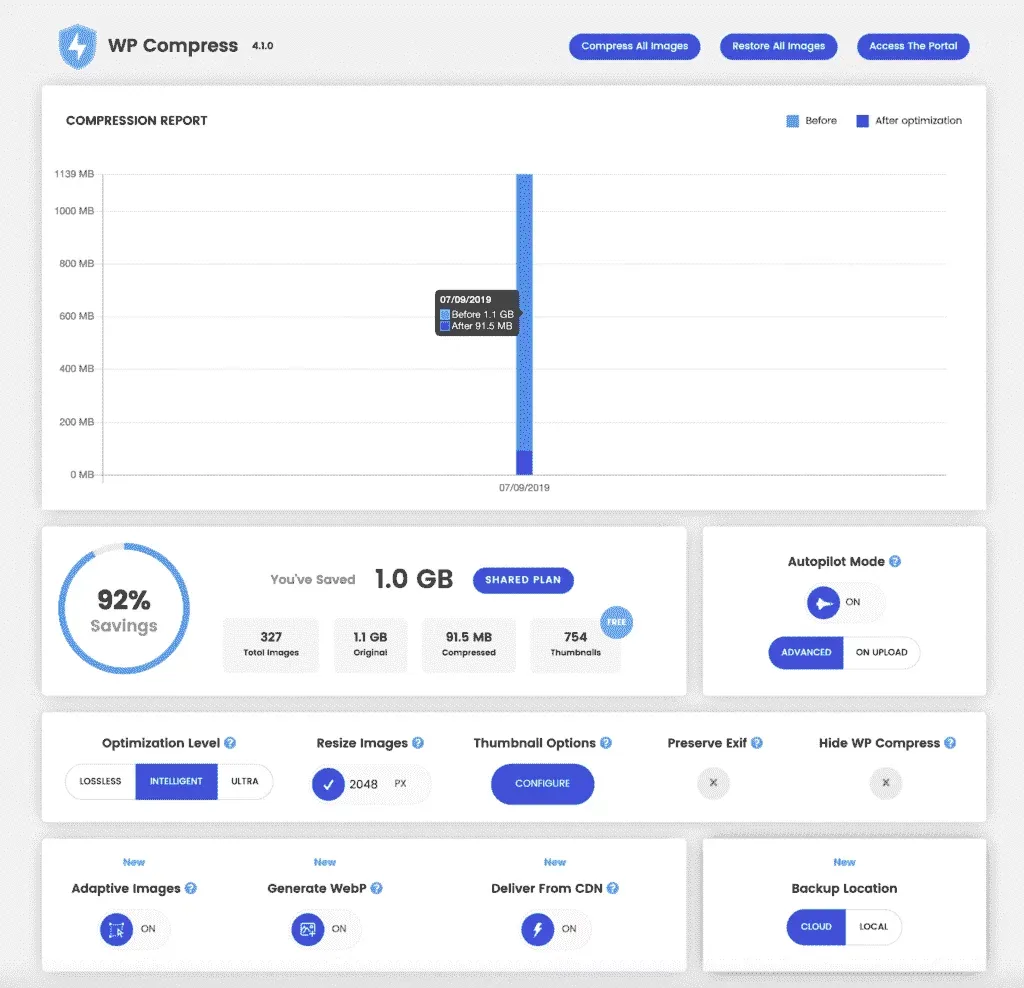Click help icon beside Hide WP Compress

950,743
